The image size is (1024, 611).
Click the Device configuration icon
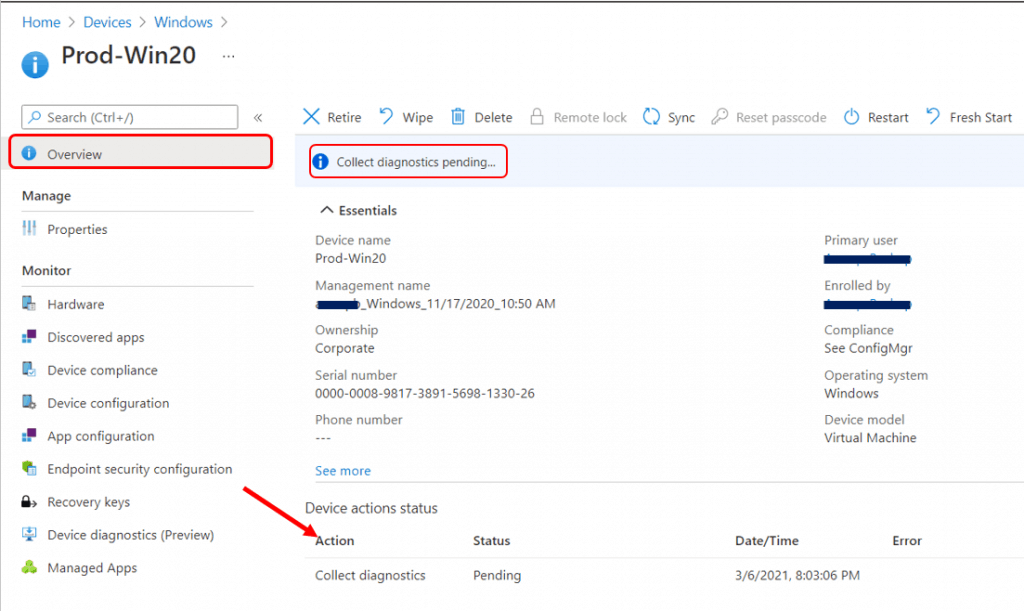click(x=29, y=401)
